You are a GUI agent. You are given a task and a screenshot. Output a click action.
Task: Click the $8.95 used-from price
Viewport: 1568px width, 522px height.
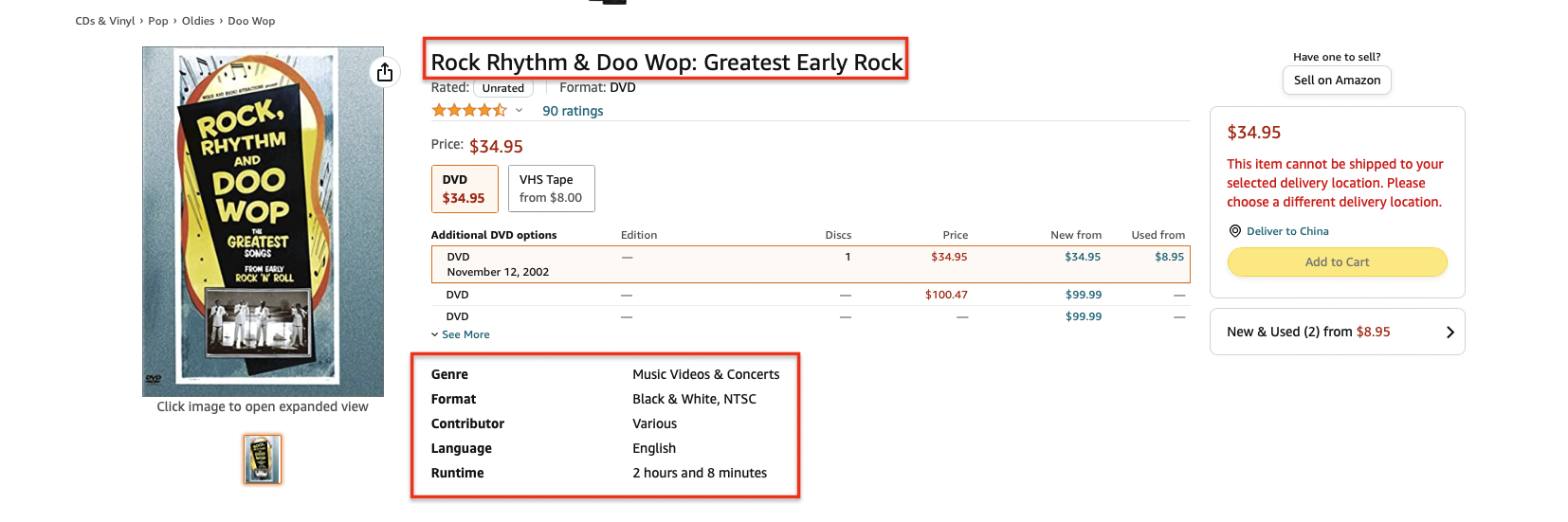1169,257
